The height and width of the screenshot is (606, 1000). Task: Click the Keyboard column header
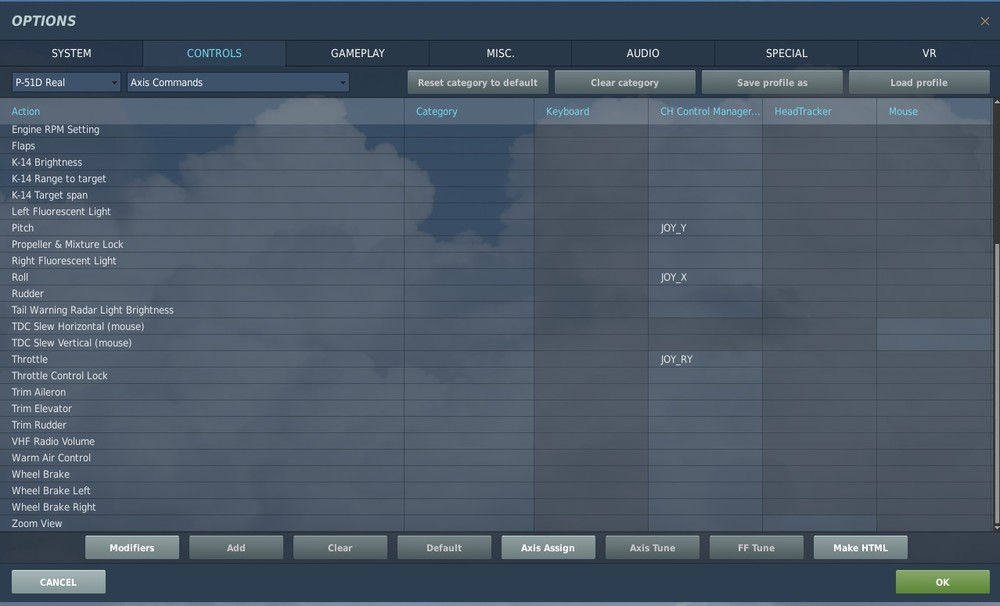pos(591,111)
